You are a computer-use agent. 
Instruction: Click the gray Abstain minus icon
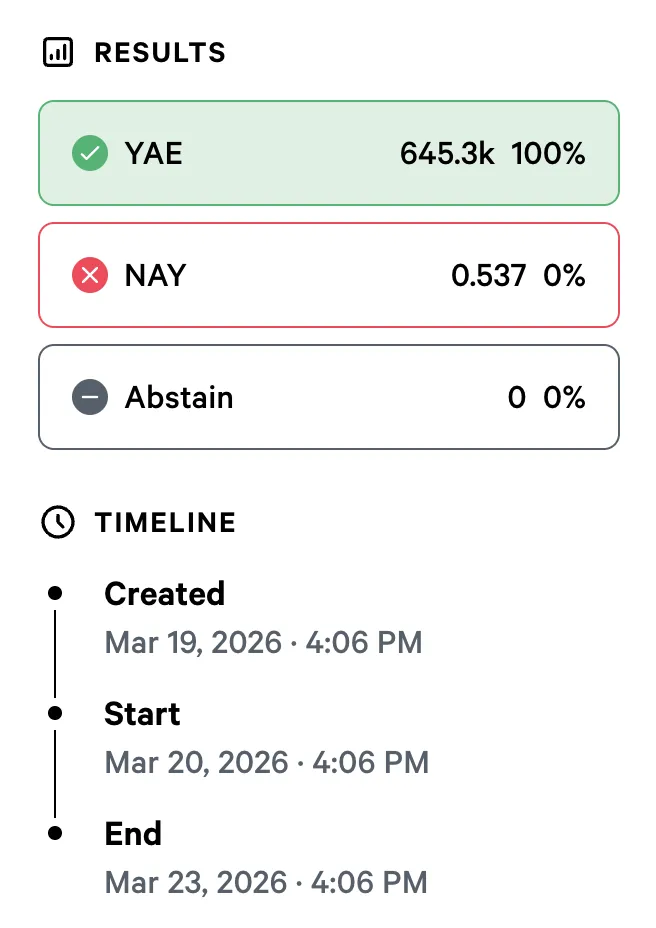[x=90, y=397]
